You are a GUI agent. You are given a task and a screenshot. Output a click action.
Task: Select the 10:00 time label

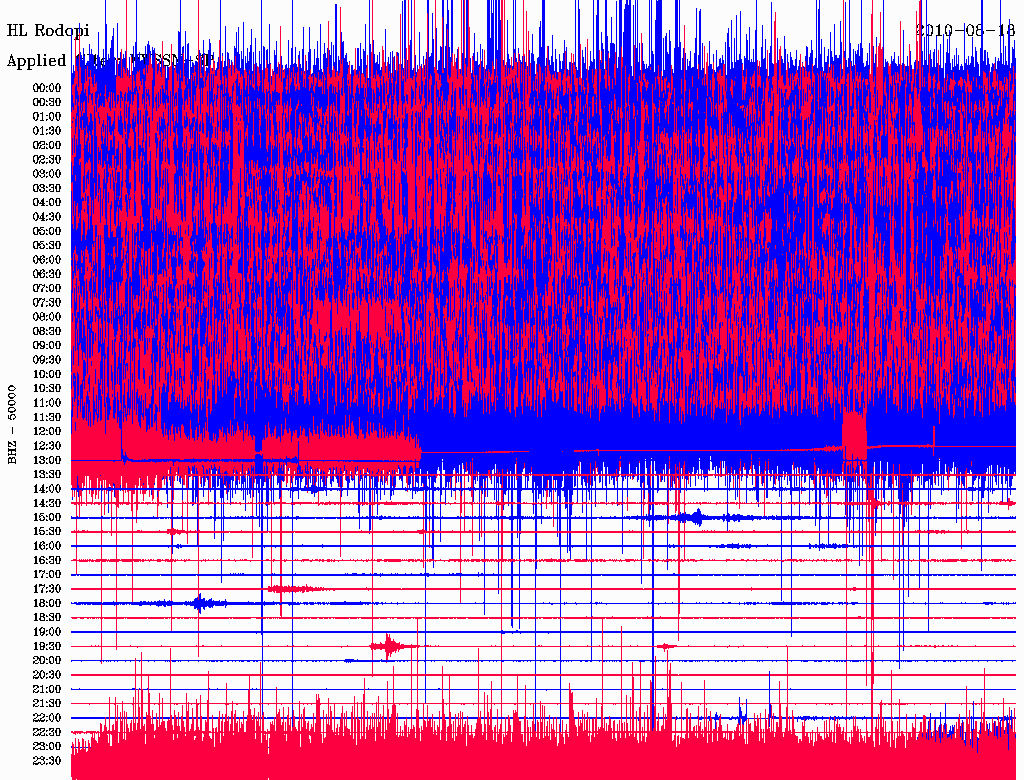coord(46,375)
